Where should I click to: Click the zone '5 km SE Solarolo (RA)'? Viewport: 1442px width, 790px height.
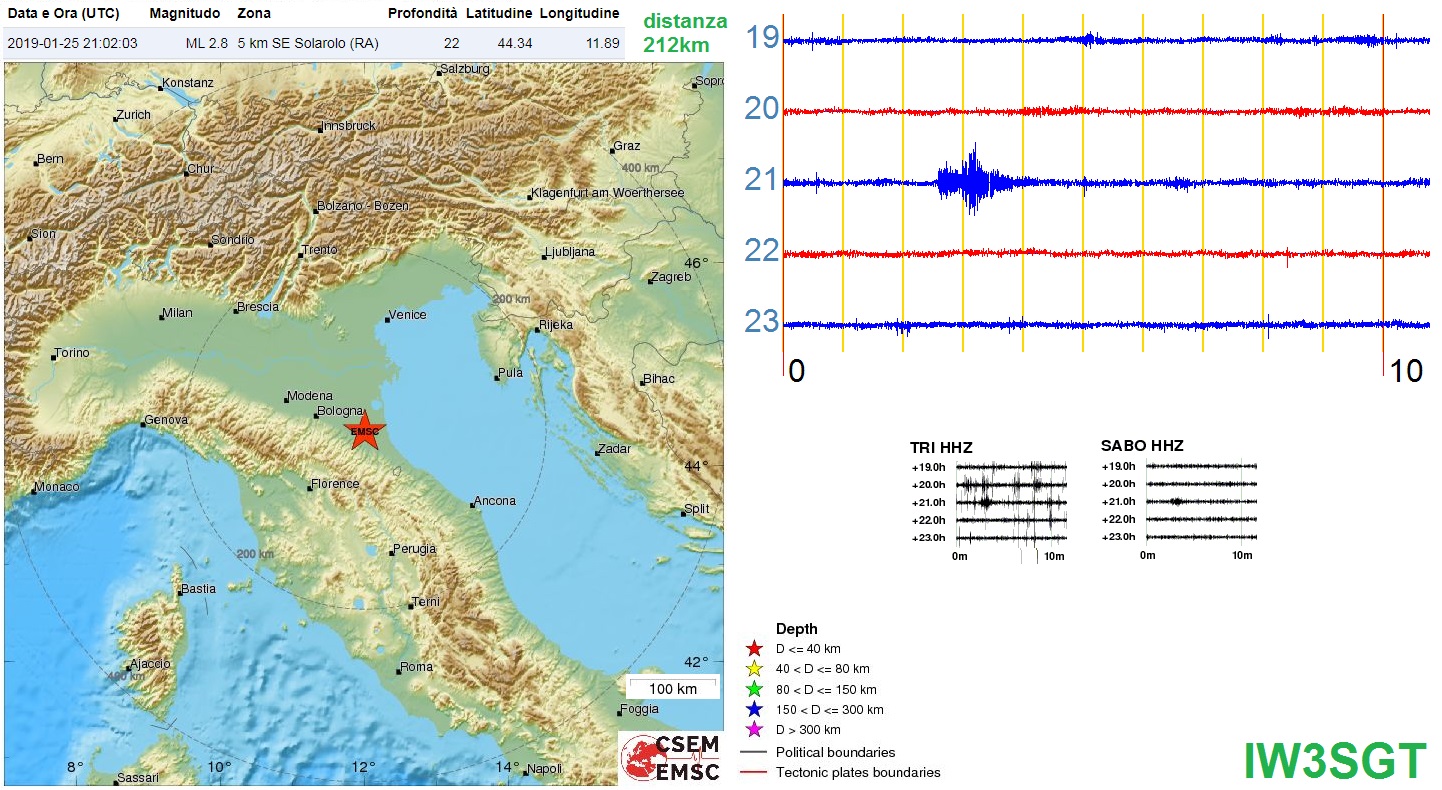click(x=308, y=43)
